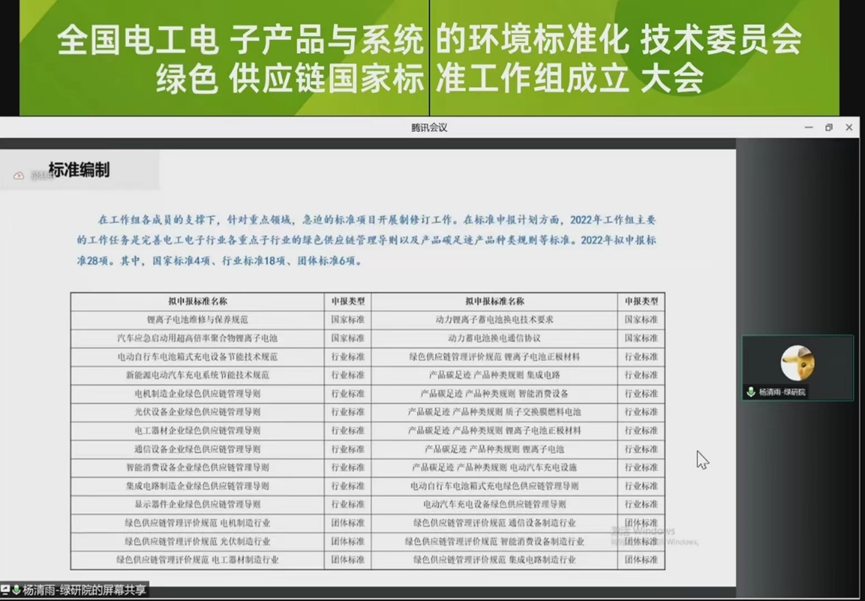The image size is (865, 601).
Task: Close the 腾讯会议 meeting window
Action: [849, 127]
